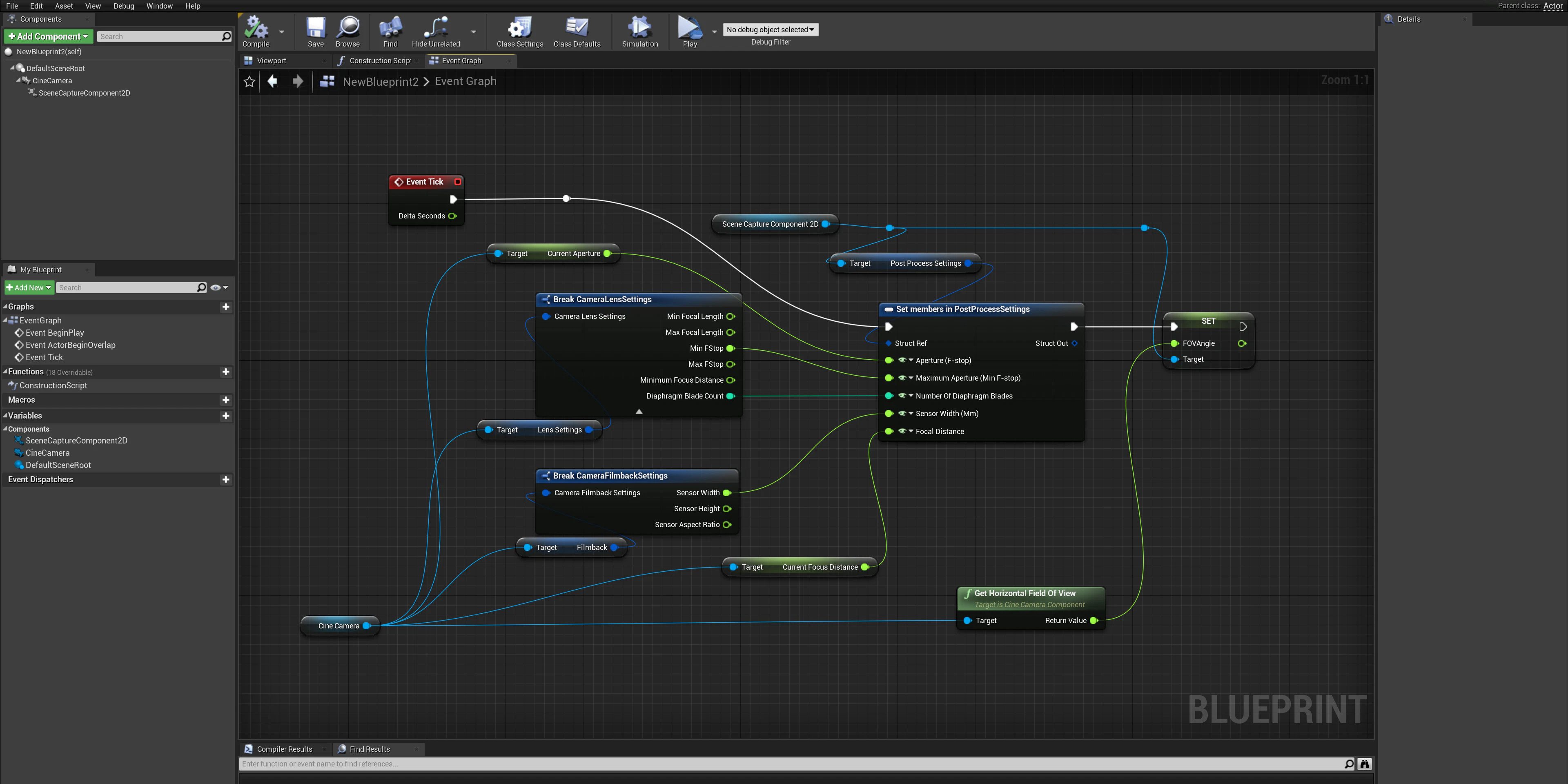The height and width of the screenshot is (784, 1568).
Task: Add a new macro with the Macros plus icon
Action: click(226, 400)
